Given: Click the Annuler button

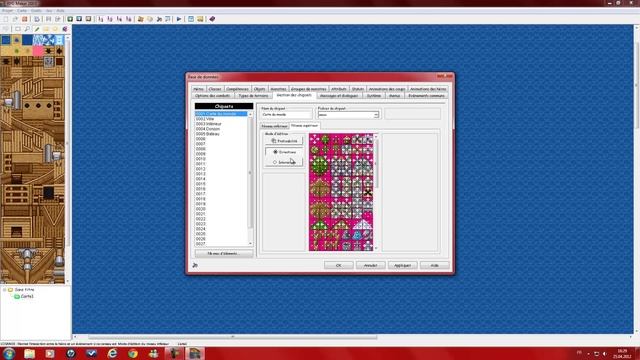Looking at the screenshot, I should click(x=370, y=265).
